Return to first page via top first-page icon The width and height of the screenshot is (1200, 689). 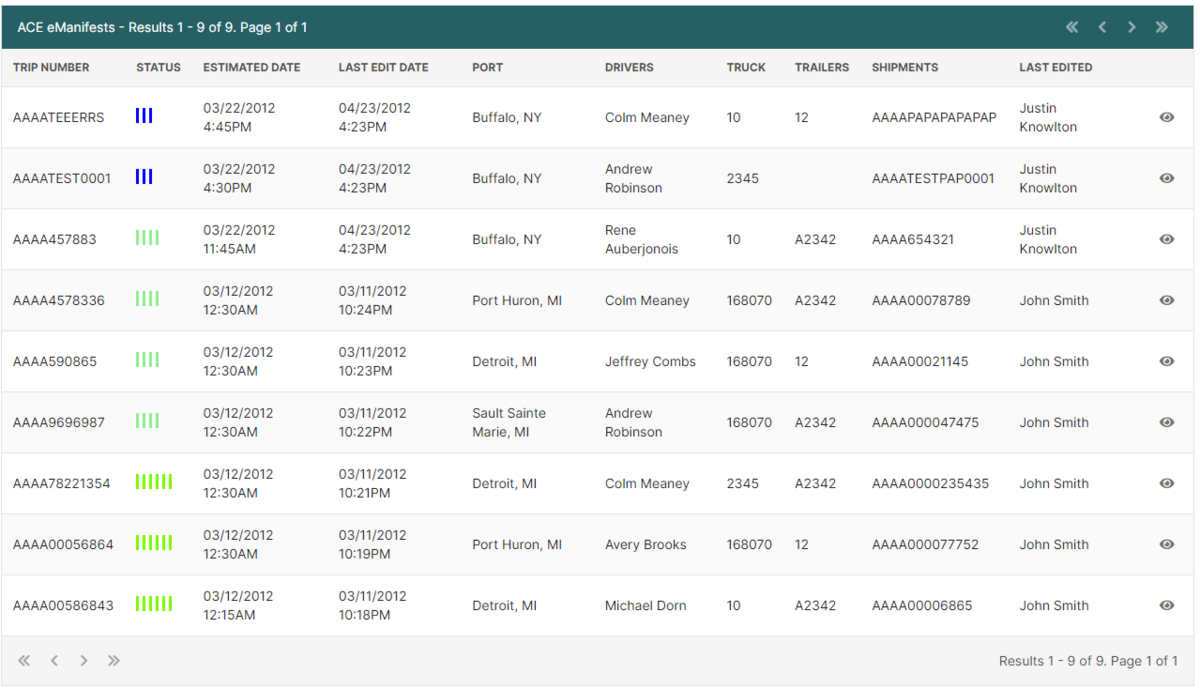click(x=1072, y=27)
